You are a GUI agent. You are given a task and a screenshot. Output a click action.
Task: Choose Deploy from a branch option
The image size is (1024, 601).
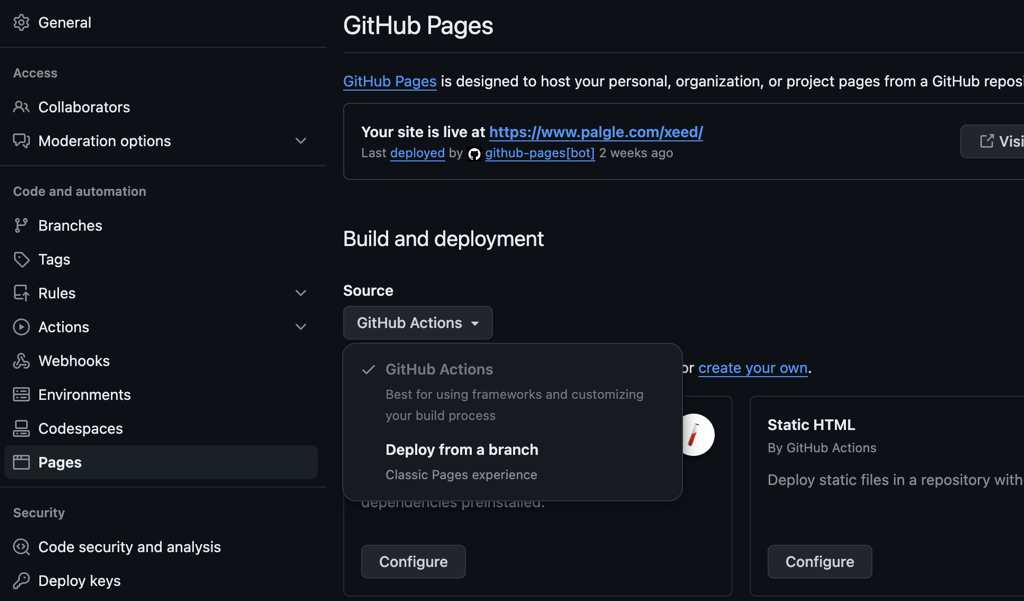click(513, 462)
